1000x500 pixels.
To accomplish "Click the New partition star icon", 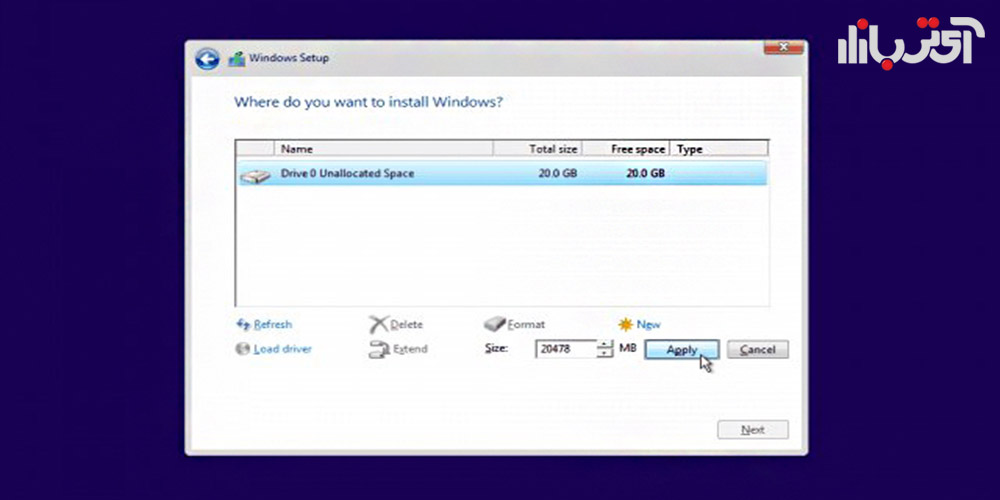I will pos(626,325).
